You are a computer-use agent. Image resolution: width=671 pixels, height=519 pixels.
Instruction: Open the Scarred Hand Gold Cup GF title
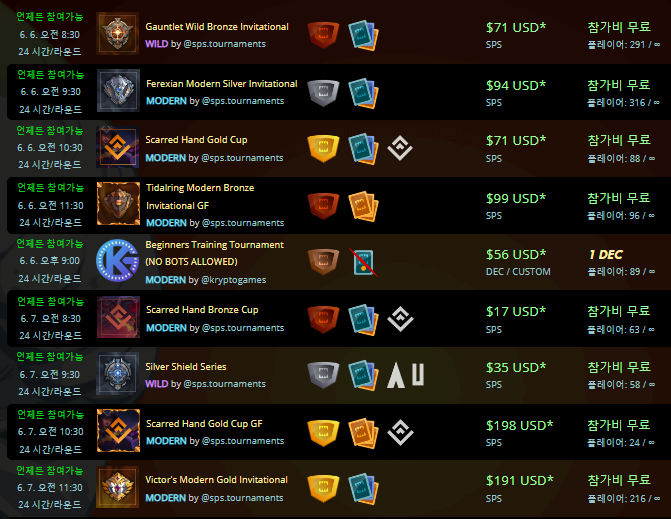coord(204,424)
